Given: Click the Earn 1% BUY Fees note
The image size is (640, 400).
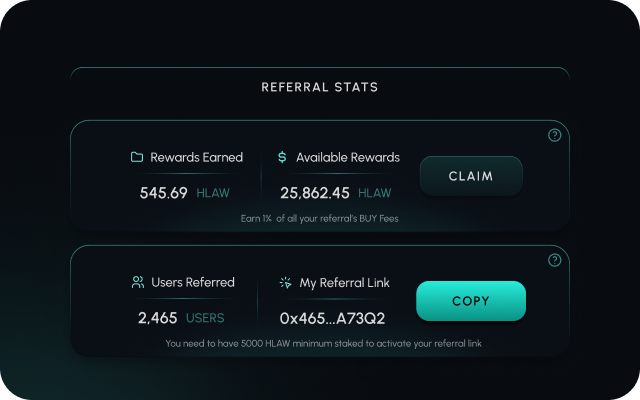Looking at the screenshot, I should point(320,218).
